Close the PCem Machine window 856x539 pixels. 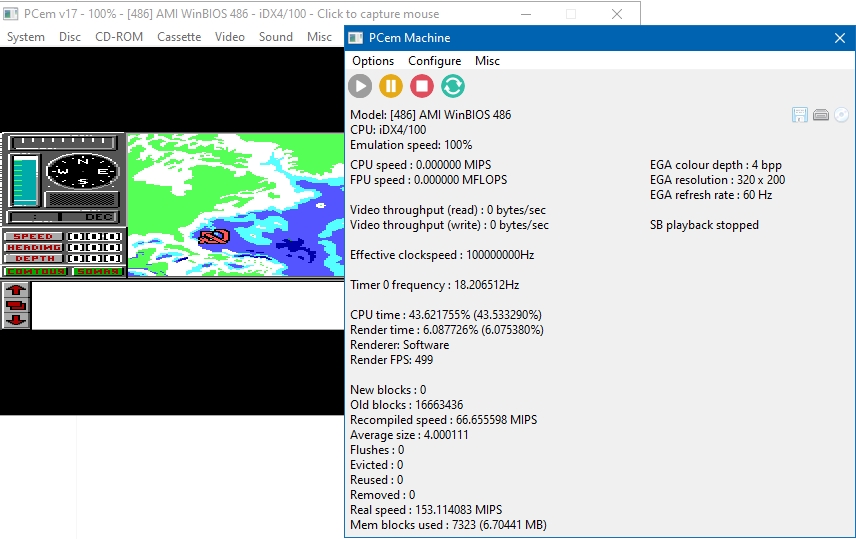(x=840, y=38)
